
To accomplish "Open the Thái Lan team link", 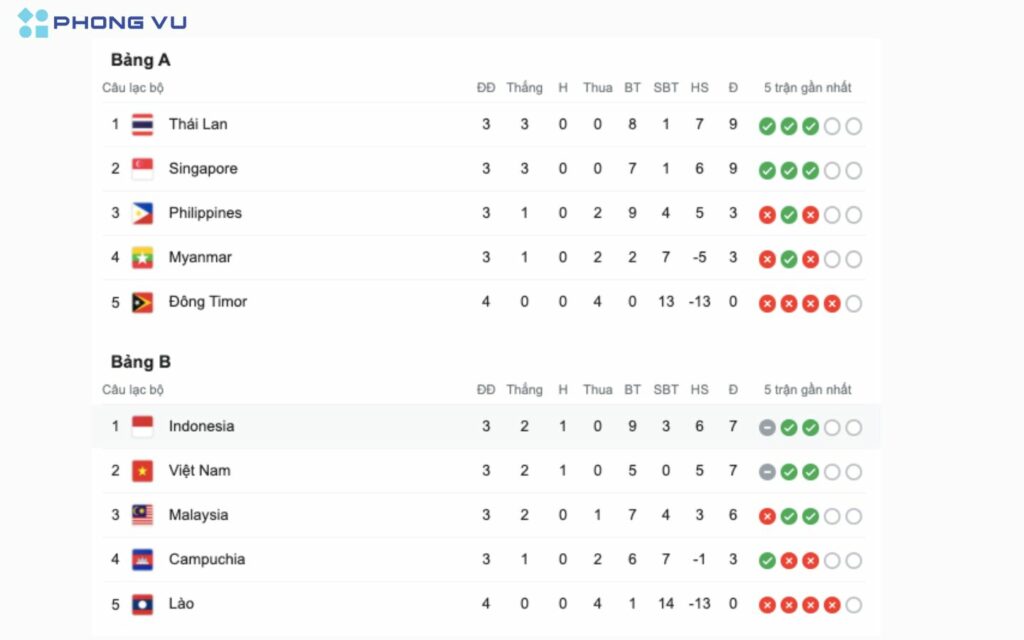I will pyautogui.click(x=198, y=124).
